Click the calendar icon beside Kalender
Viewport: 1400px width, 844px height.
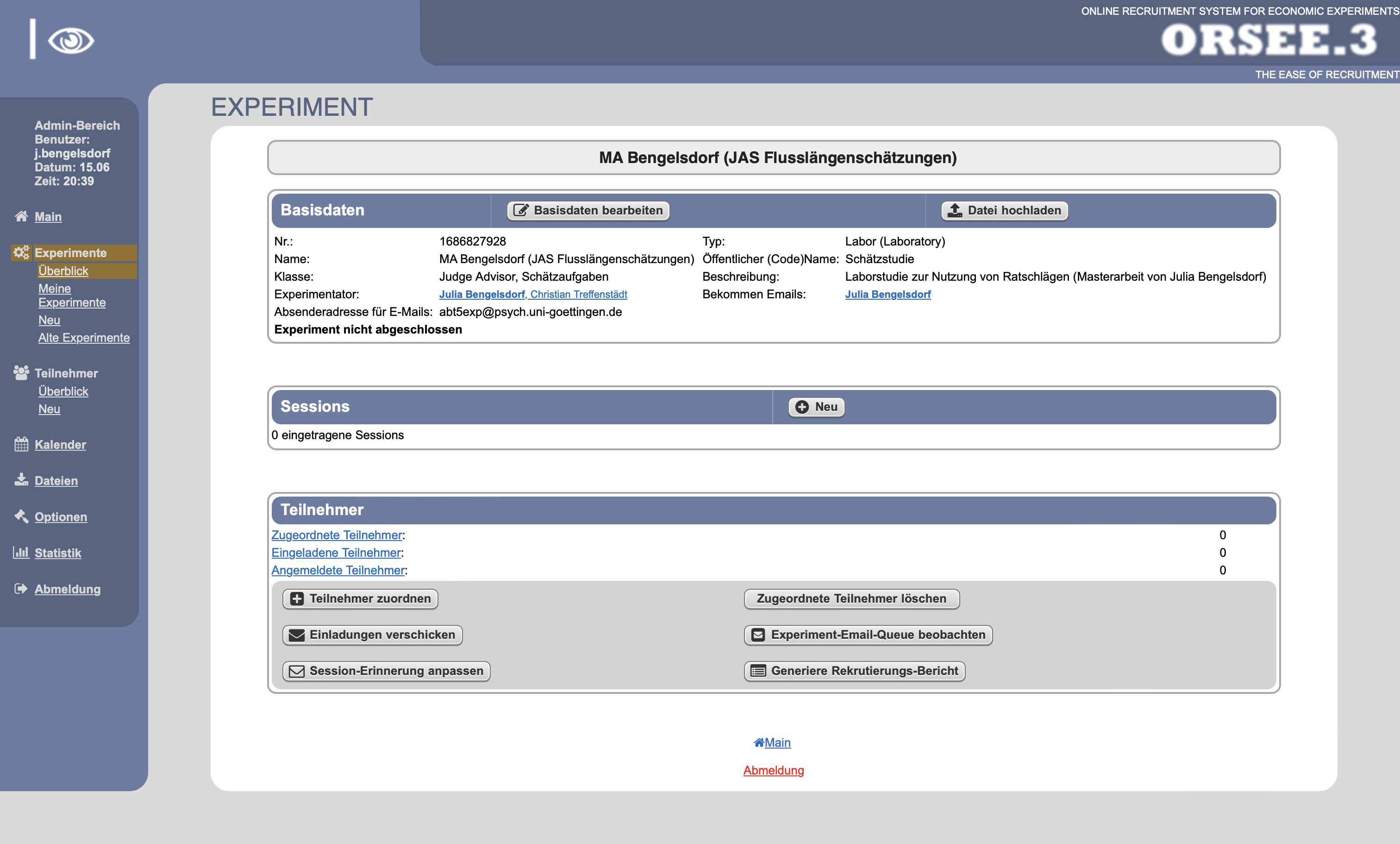pyautogui.click(x=21, y=444)
